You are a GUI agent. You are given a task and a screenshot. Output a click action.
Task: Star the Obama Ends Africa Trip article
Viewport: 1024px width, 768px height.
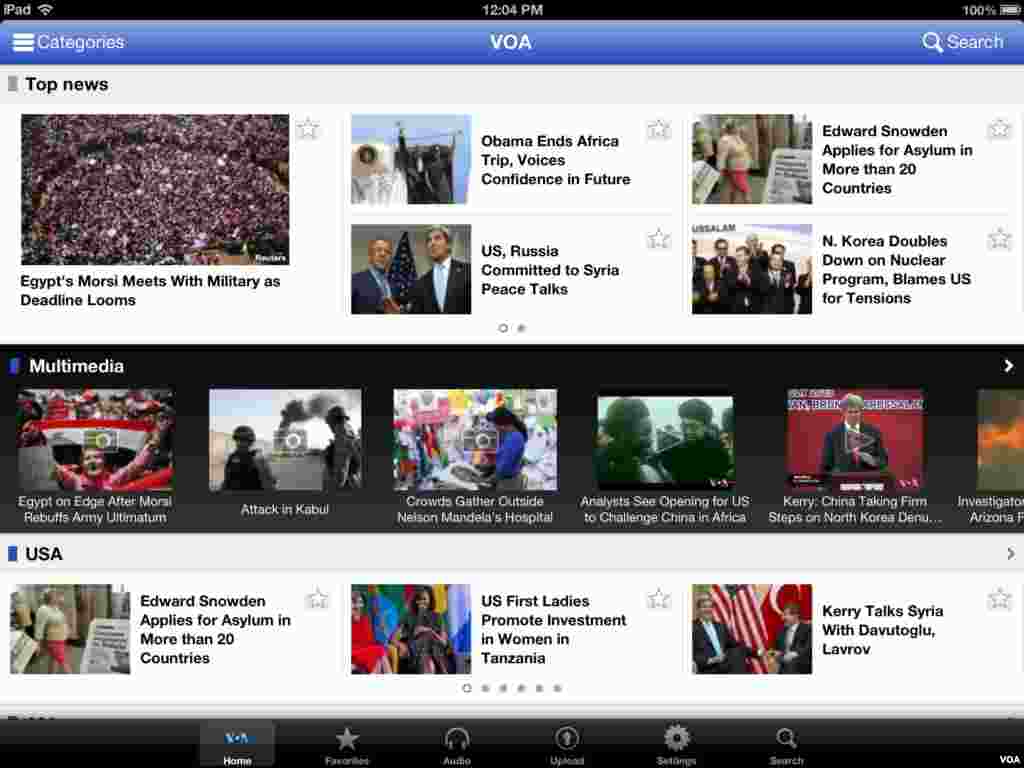pyautogui.click(x=658, y=130)
